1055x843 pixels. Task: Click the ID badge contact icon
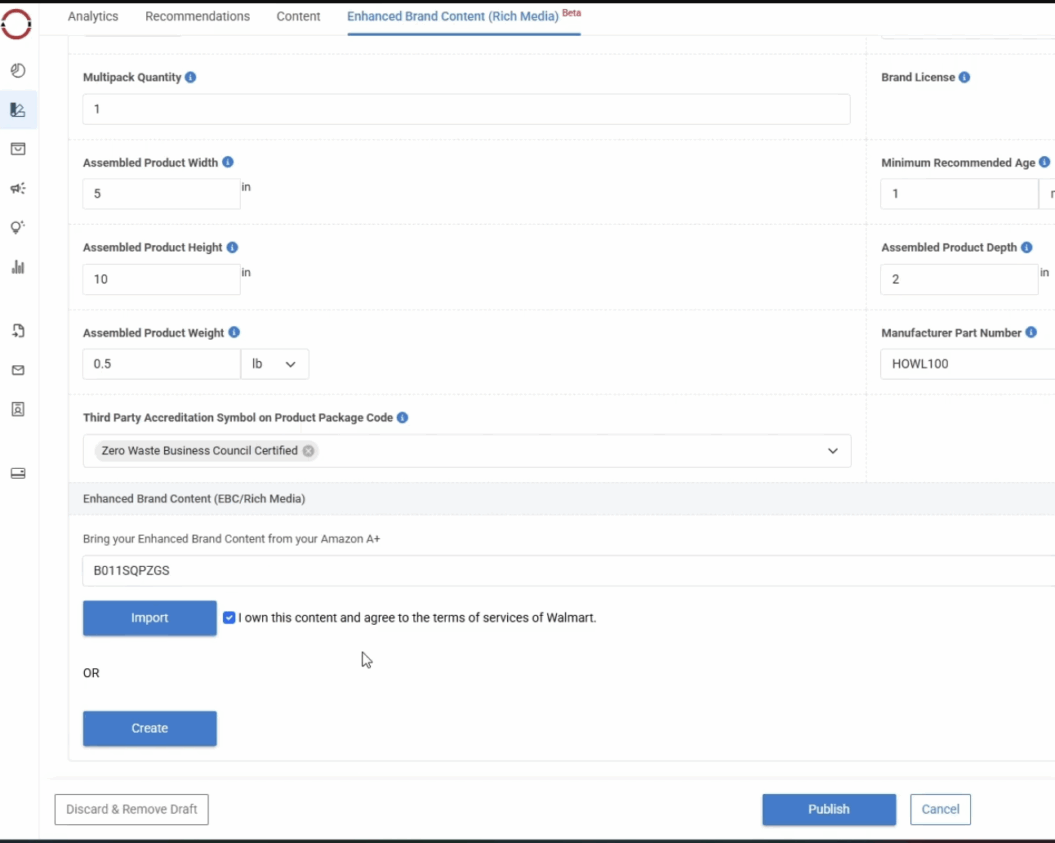(x=17, y=409)
